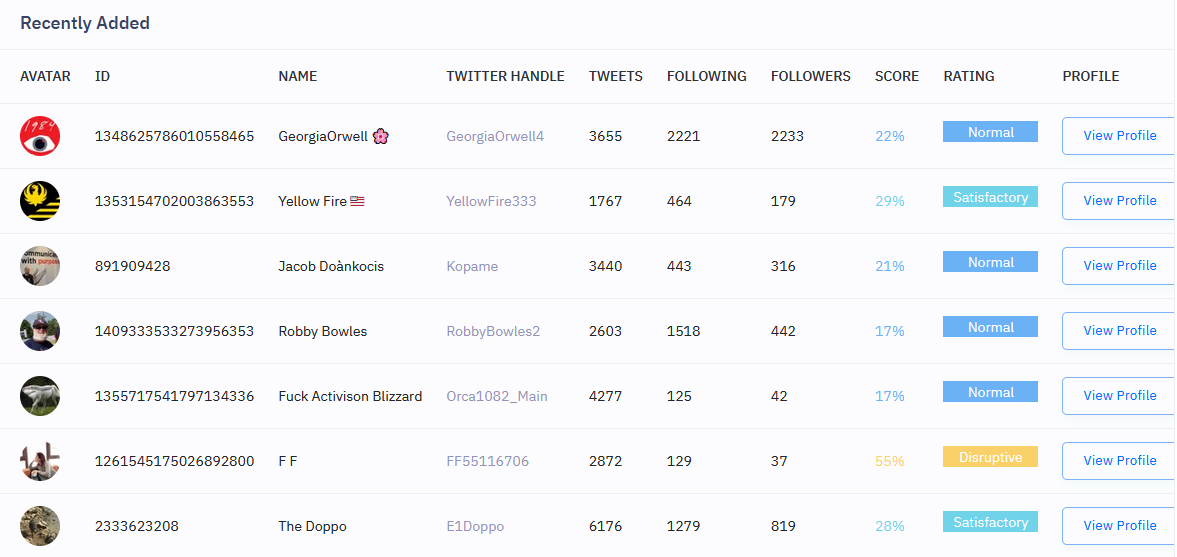Open View Profile for F F
Screen dimensions: 1177x557
click(x=1119, y=461)
